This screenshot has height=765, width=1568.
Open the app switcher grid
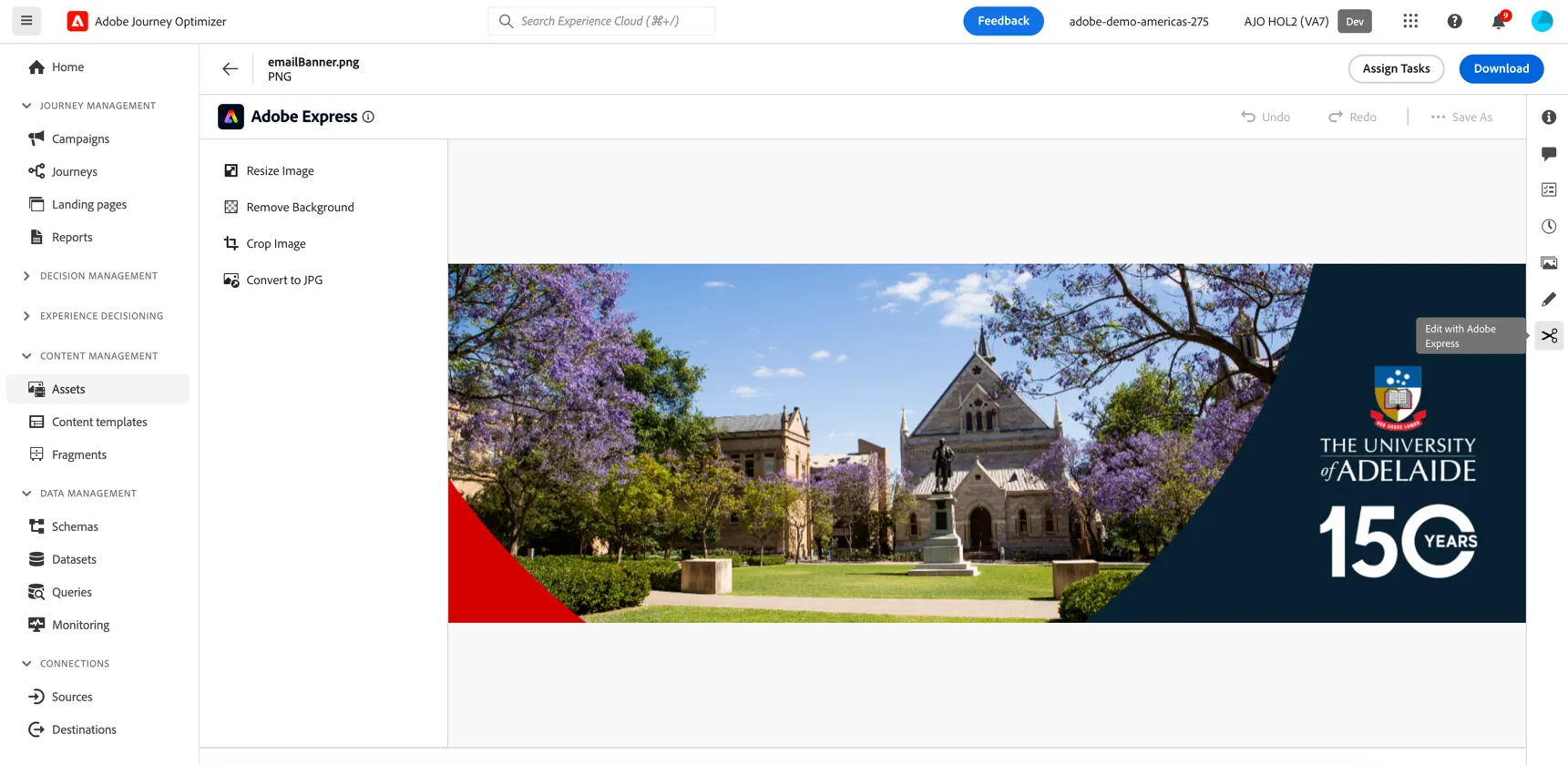1410,21
